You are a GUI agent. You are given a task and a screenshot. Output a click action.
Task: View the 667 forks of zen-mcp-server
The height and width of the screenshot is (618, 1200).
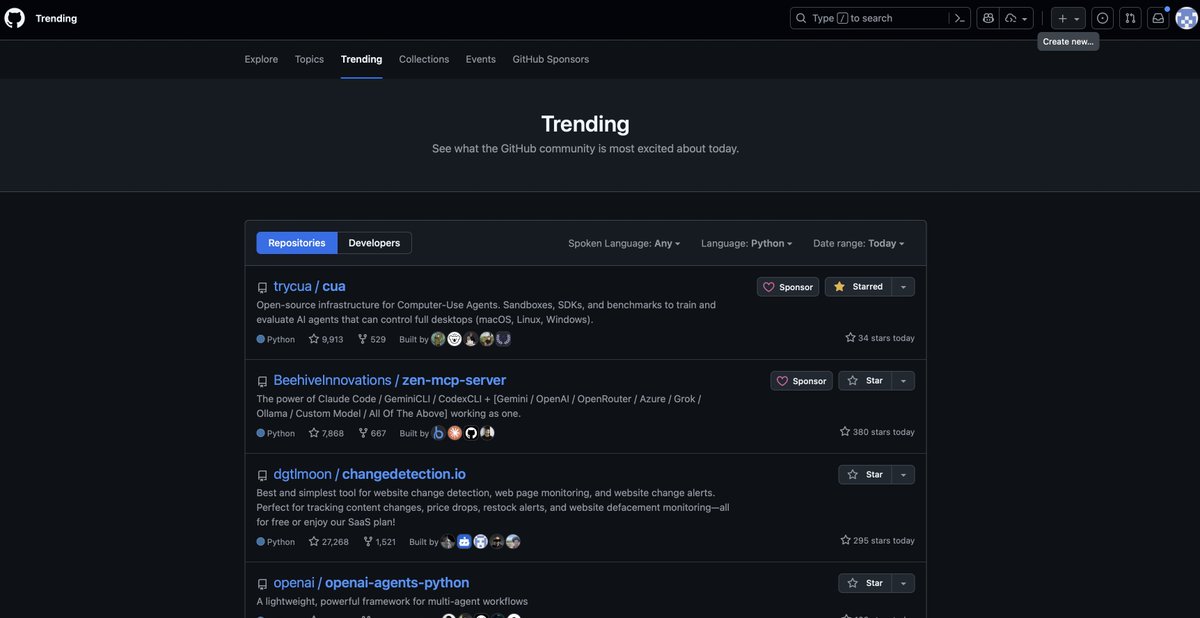click(372, 433)
